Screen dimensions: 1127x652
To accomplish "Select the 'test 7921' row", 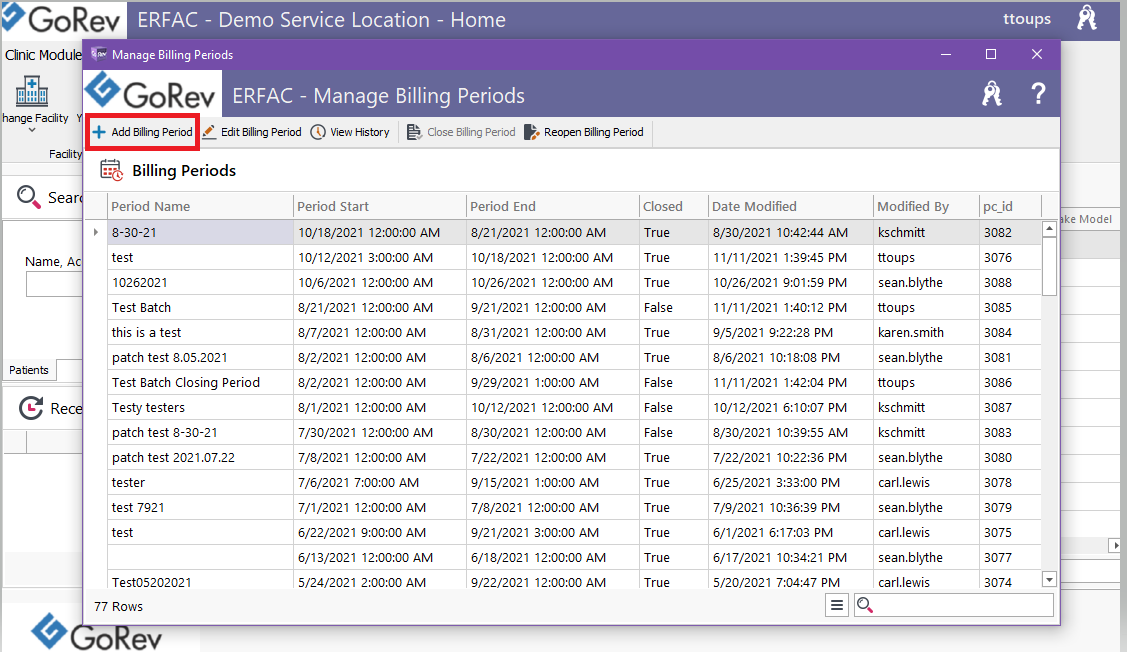I will tap(564, 508).
